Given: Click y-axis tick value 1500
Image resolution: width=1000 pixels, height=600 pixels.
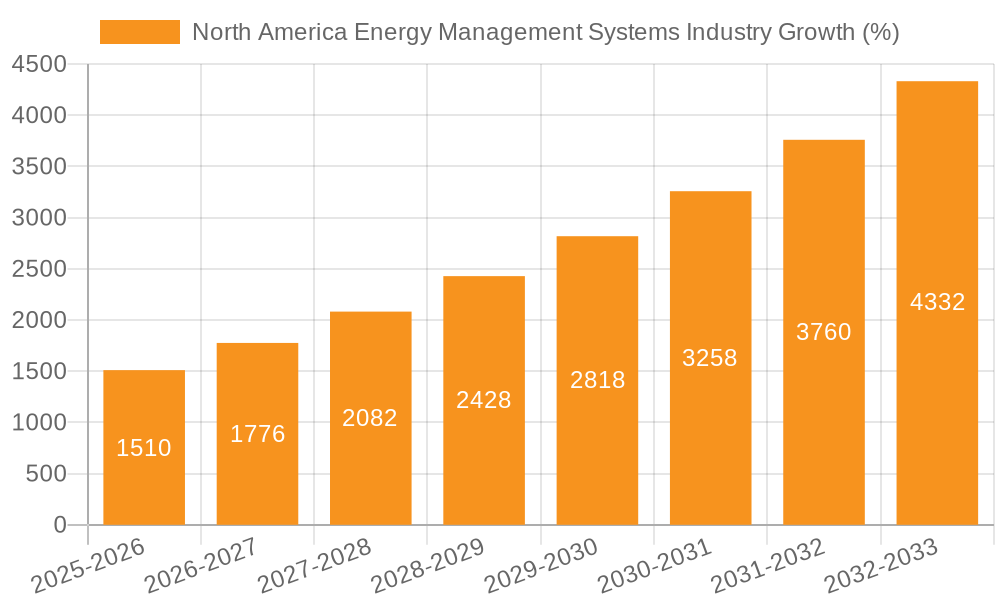Looking at the screenshot, I should pyautogui.click(x=39, y=371).
